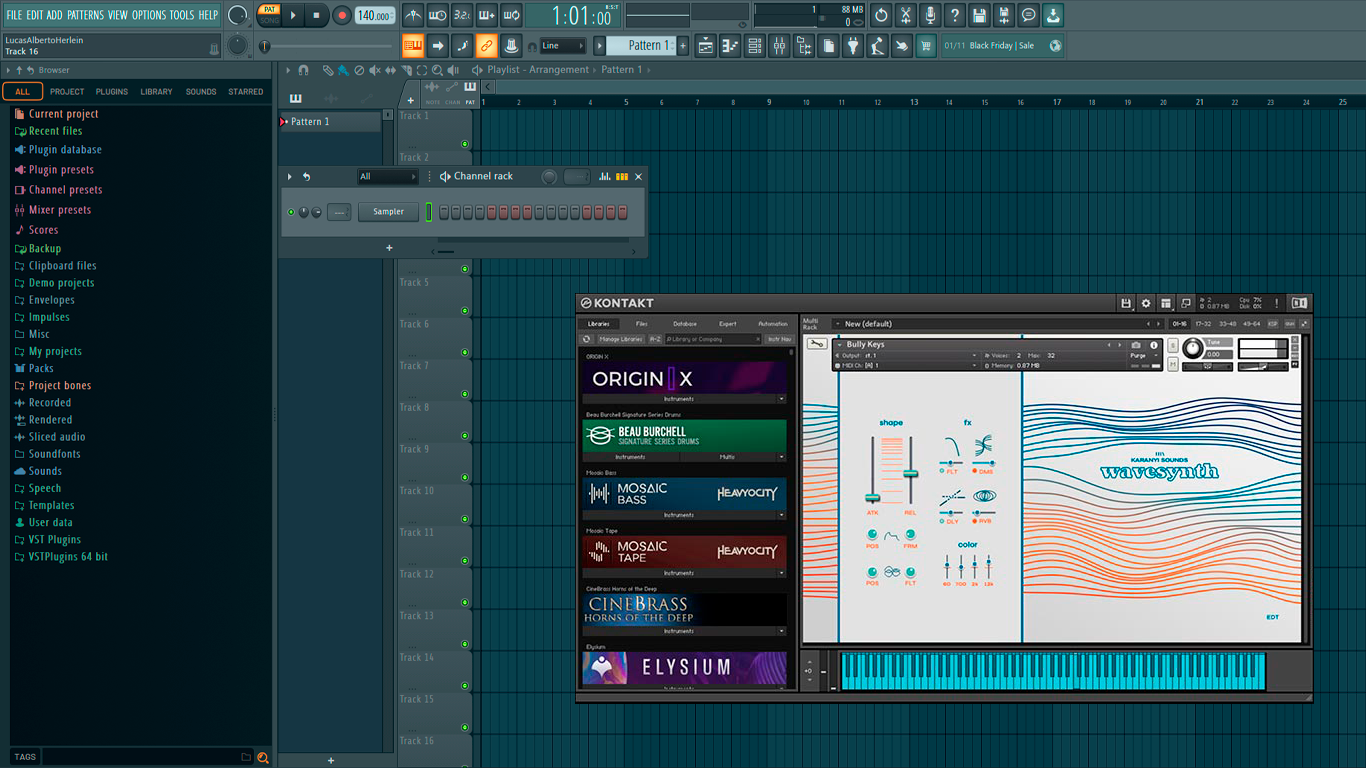Viewport: 1366px width, 768px height.
Task: Adjust the REL slider in wavesynth
Action: coord(910,473)
